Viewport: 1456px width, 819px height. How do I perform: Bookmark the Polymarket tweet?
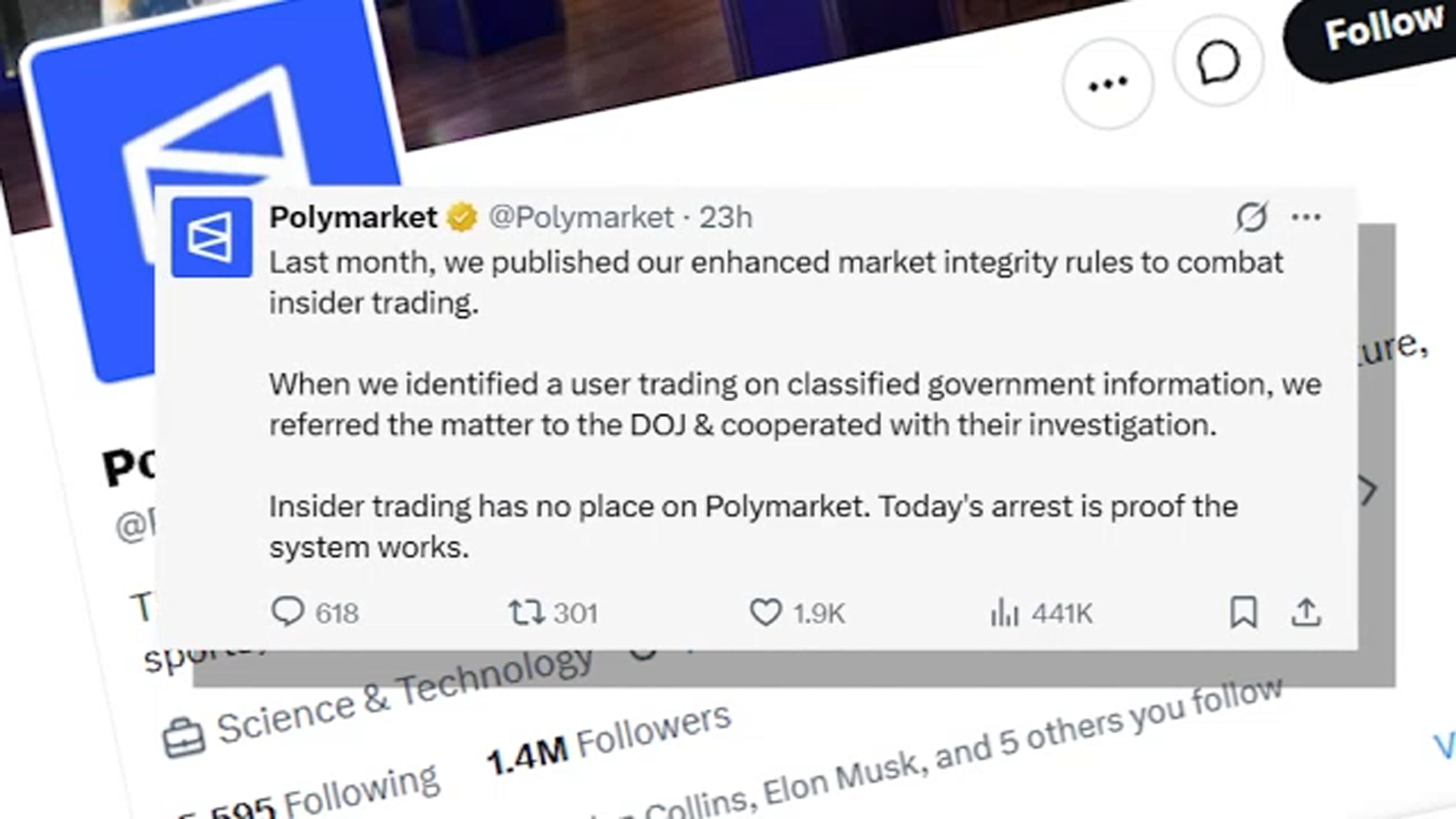(x=1243, y=612)
